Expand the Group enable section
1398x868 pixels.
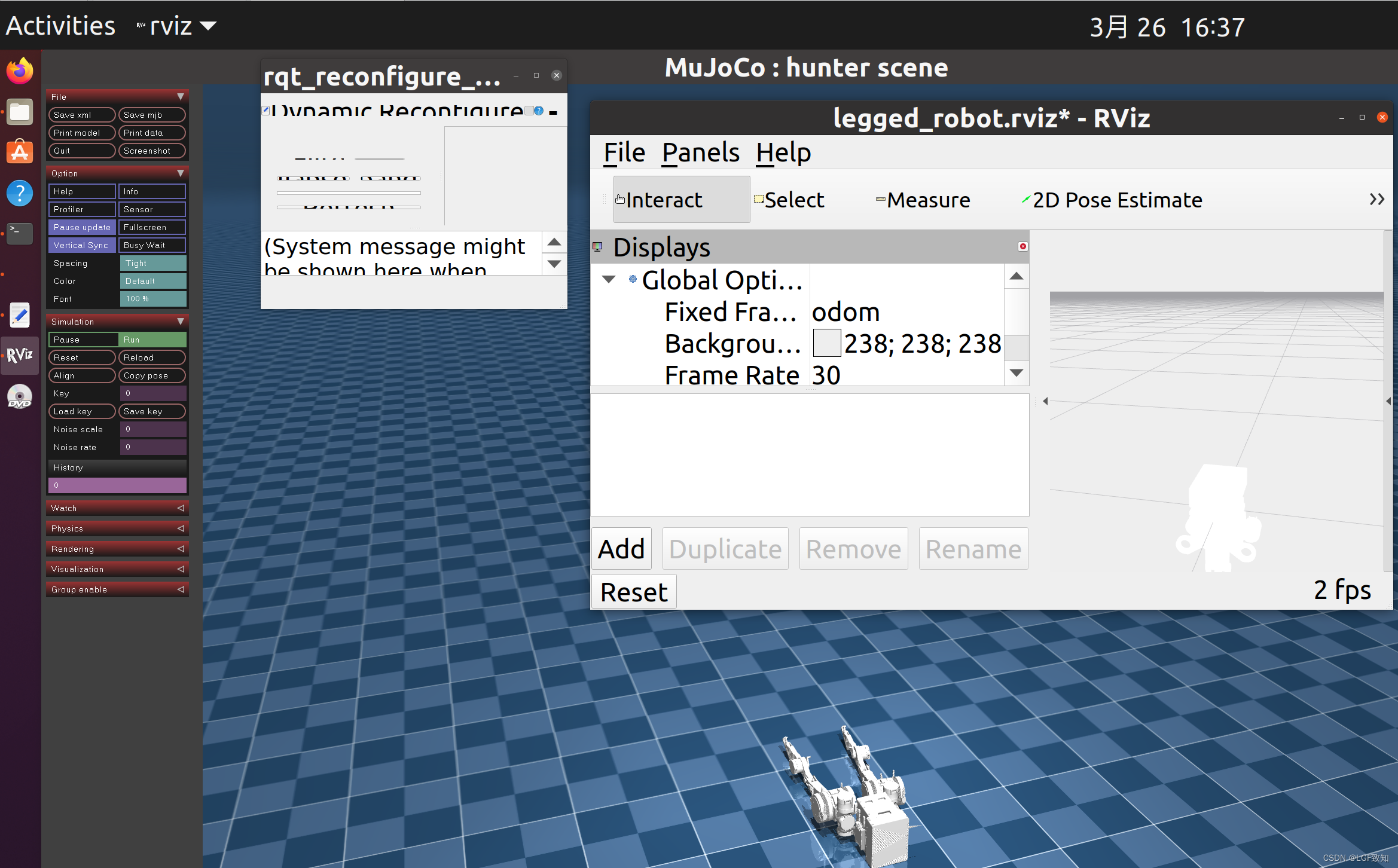[x=117, y=589]
